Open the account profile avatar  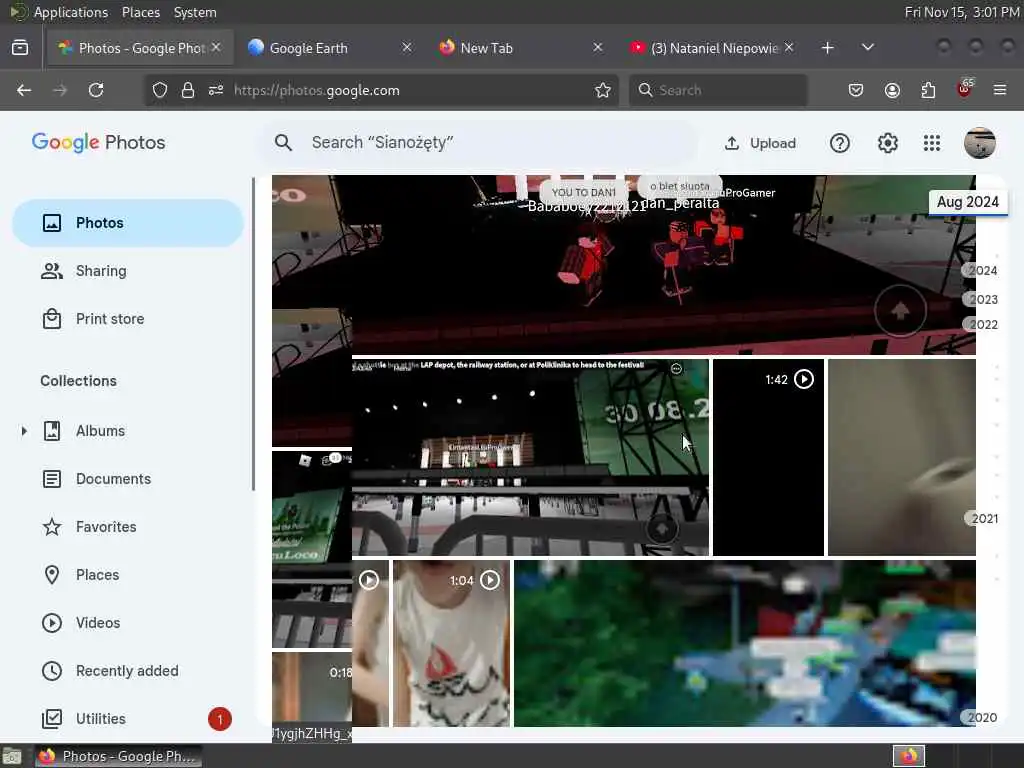pyautogui.click(x=980, y=143)
